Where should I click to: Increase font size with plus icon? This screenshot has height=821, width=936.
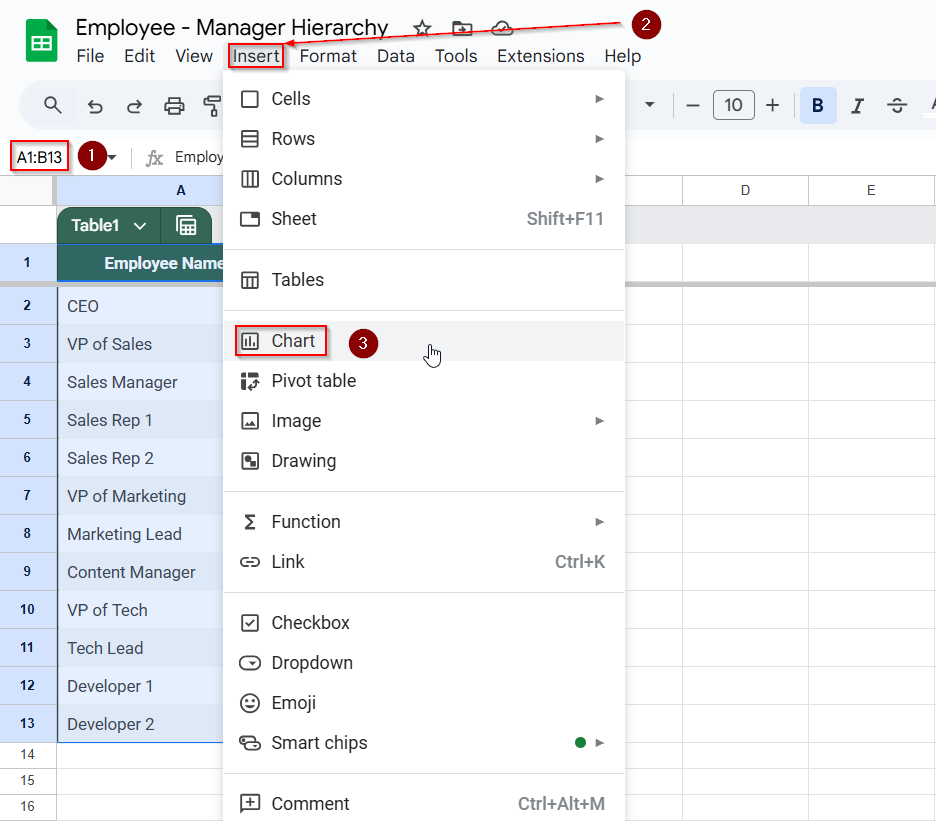[x=772, y=106]
